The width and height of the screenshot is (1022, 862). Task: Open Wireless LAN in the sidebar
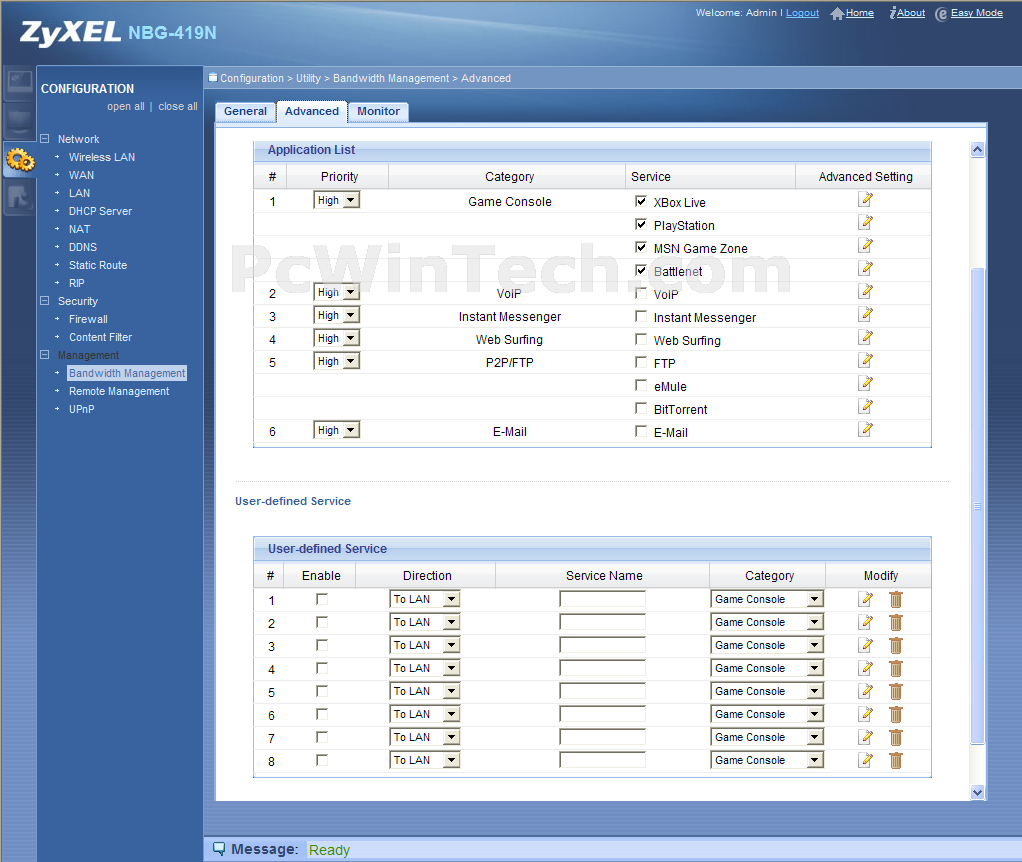click(x=102, y=157)
